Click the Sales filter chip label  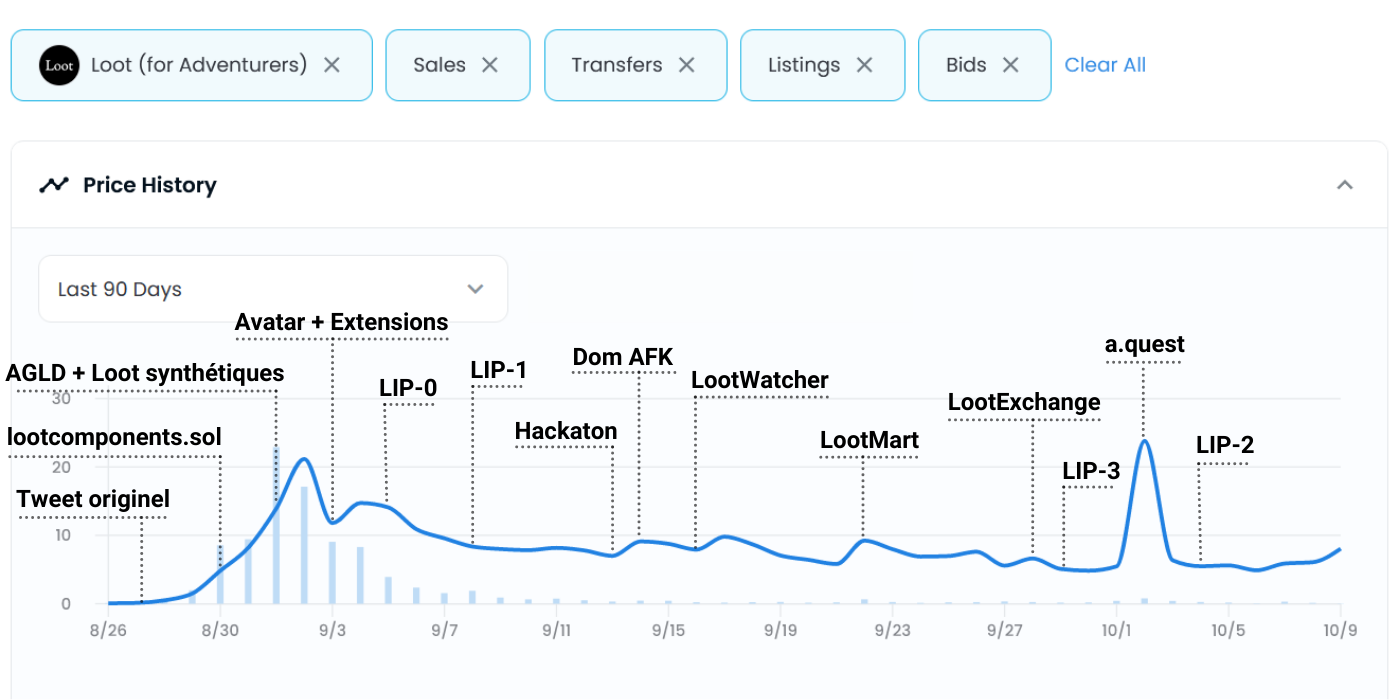pyautogui.click(x=439, y=65)
